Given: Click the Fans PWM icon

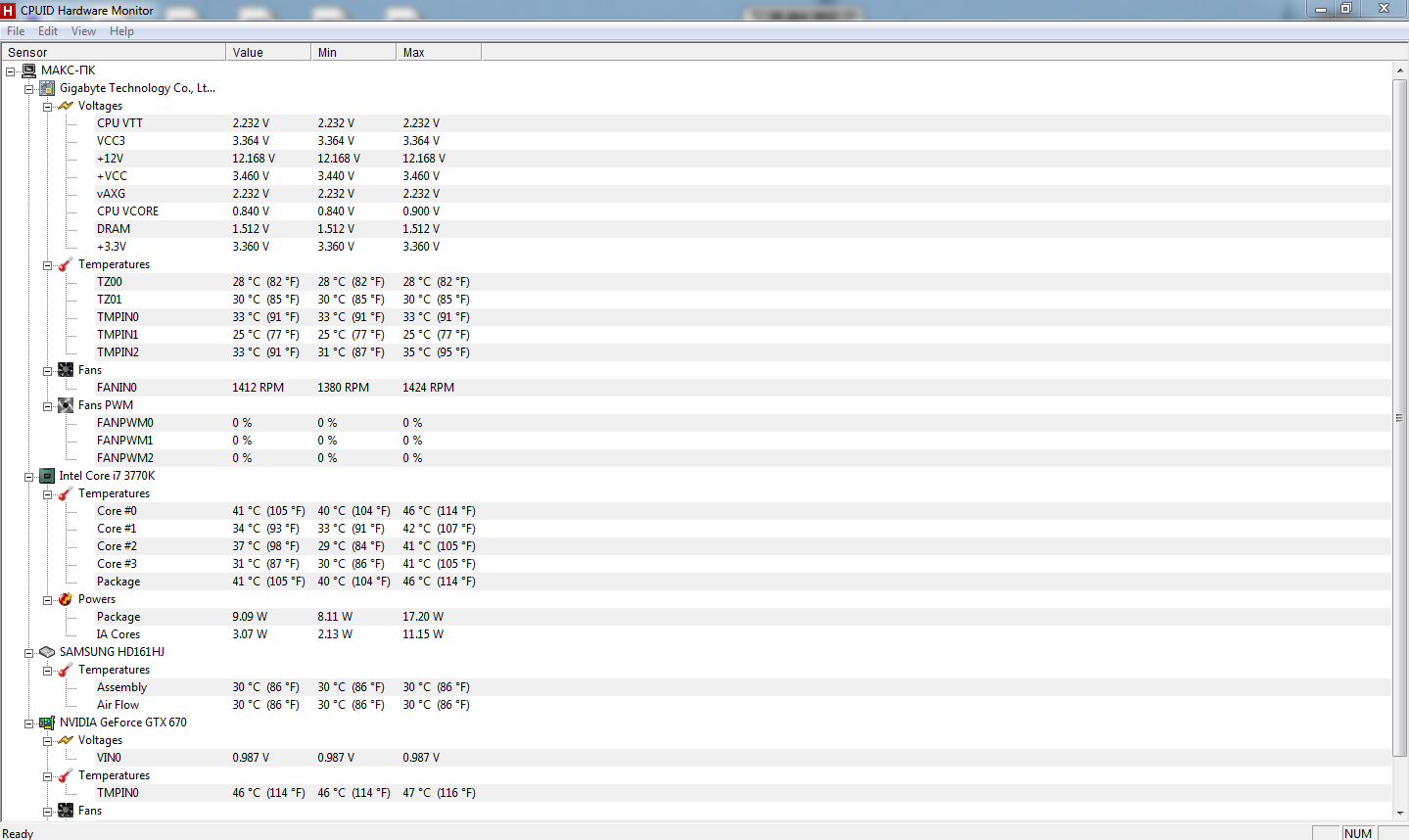Looking at the screenshot, I should [x=66, y=405].
